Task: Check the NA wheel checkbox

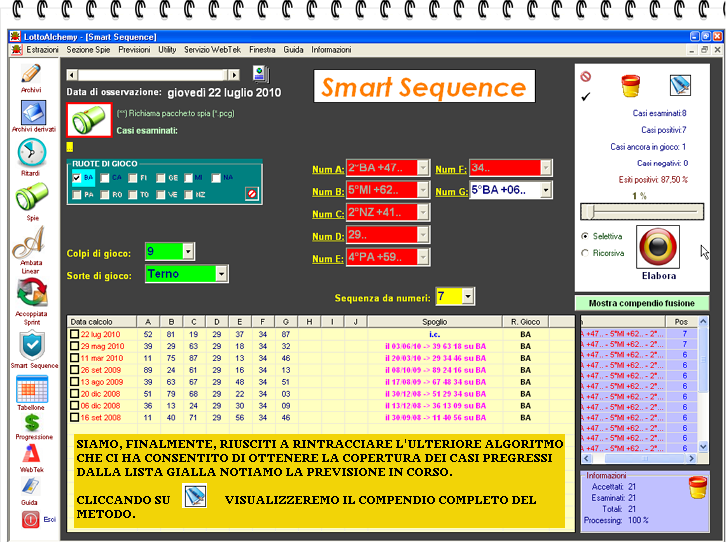Action: tap(216, 178)
